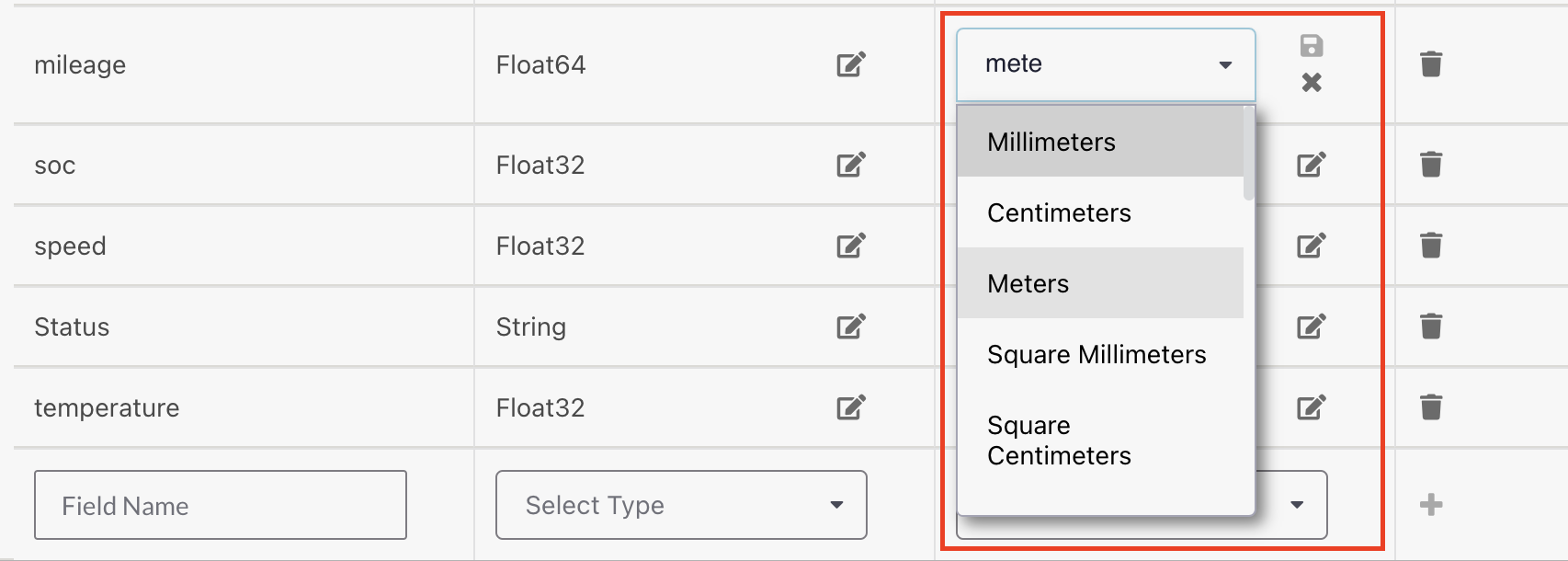
Task: Cancel editing the mileage unit
Action: point(1312,83)
